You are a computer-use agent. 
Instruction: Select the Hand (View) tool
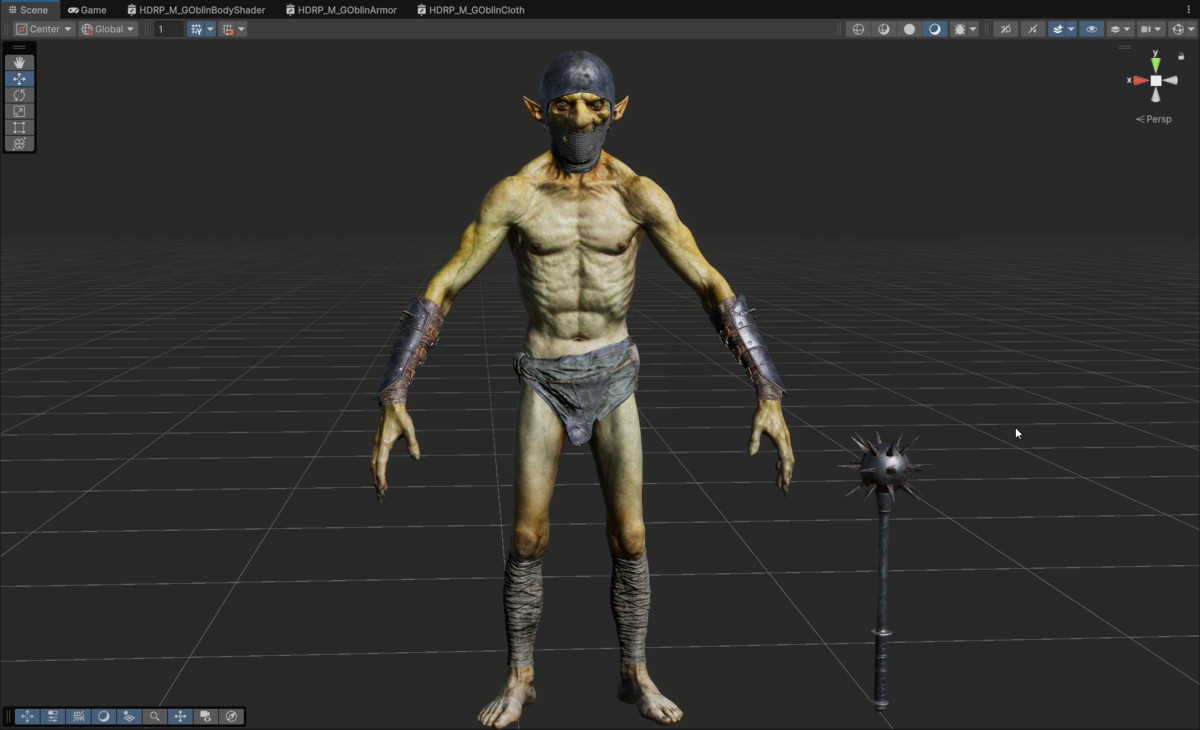coord(19,62)
